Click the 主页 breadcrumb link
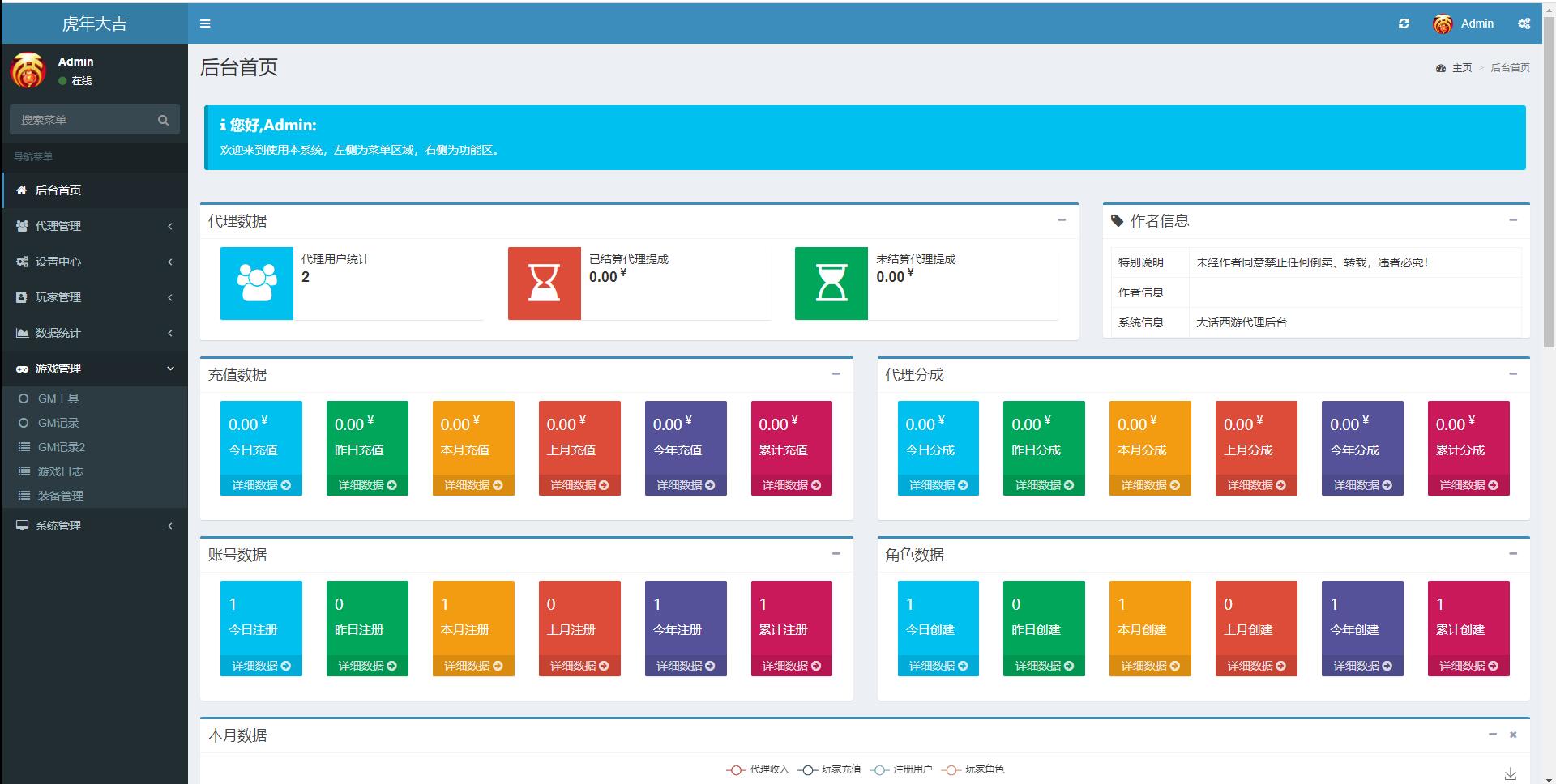1556x784 pixels. coord(1461,68)
